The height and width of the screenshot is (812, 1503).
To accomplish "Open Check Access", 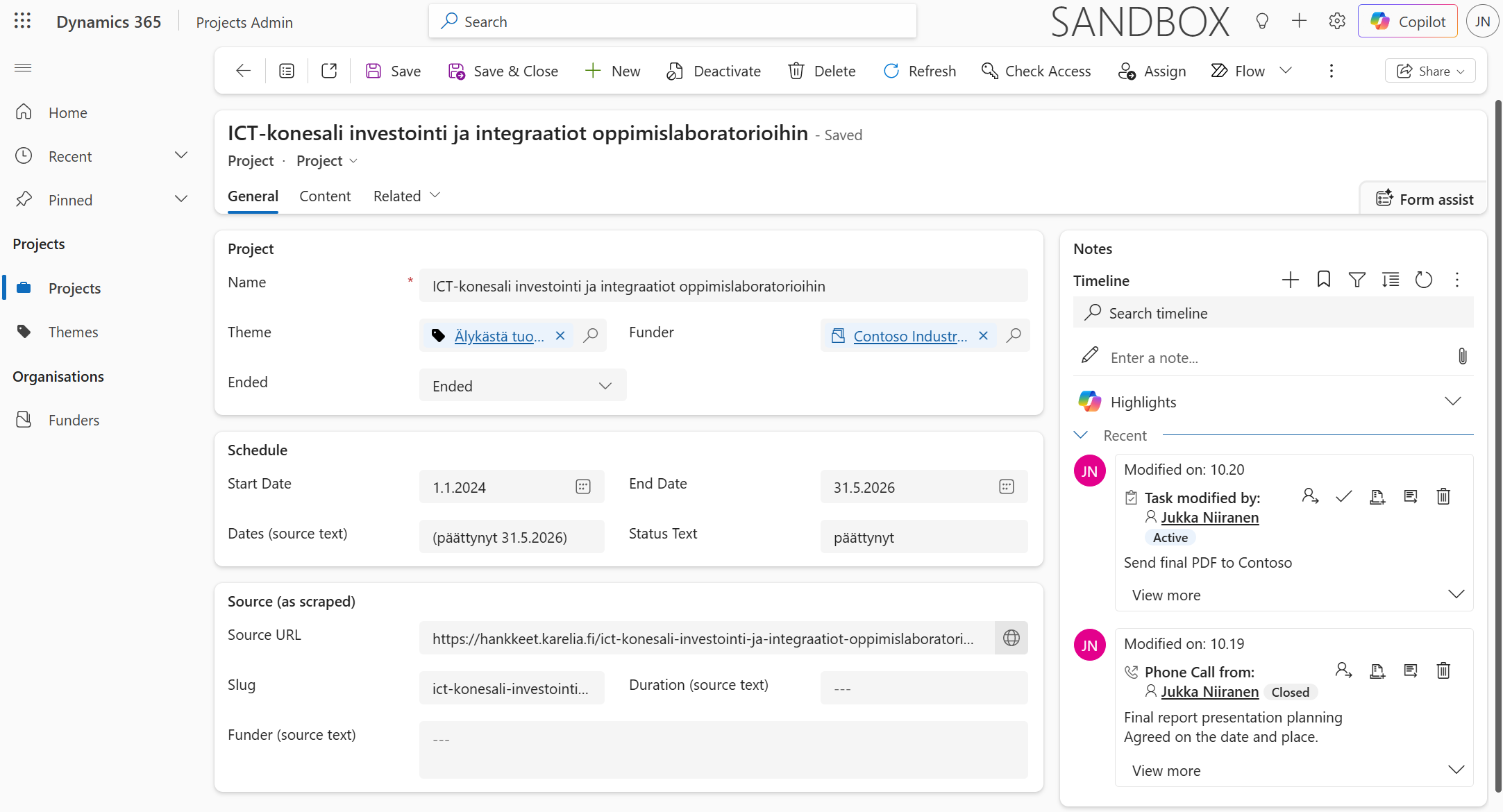I will (x=1036, y=71).
